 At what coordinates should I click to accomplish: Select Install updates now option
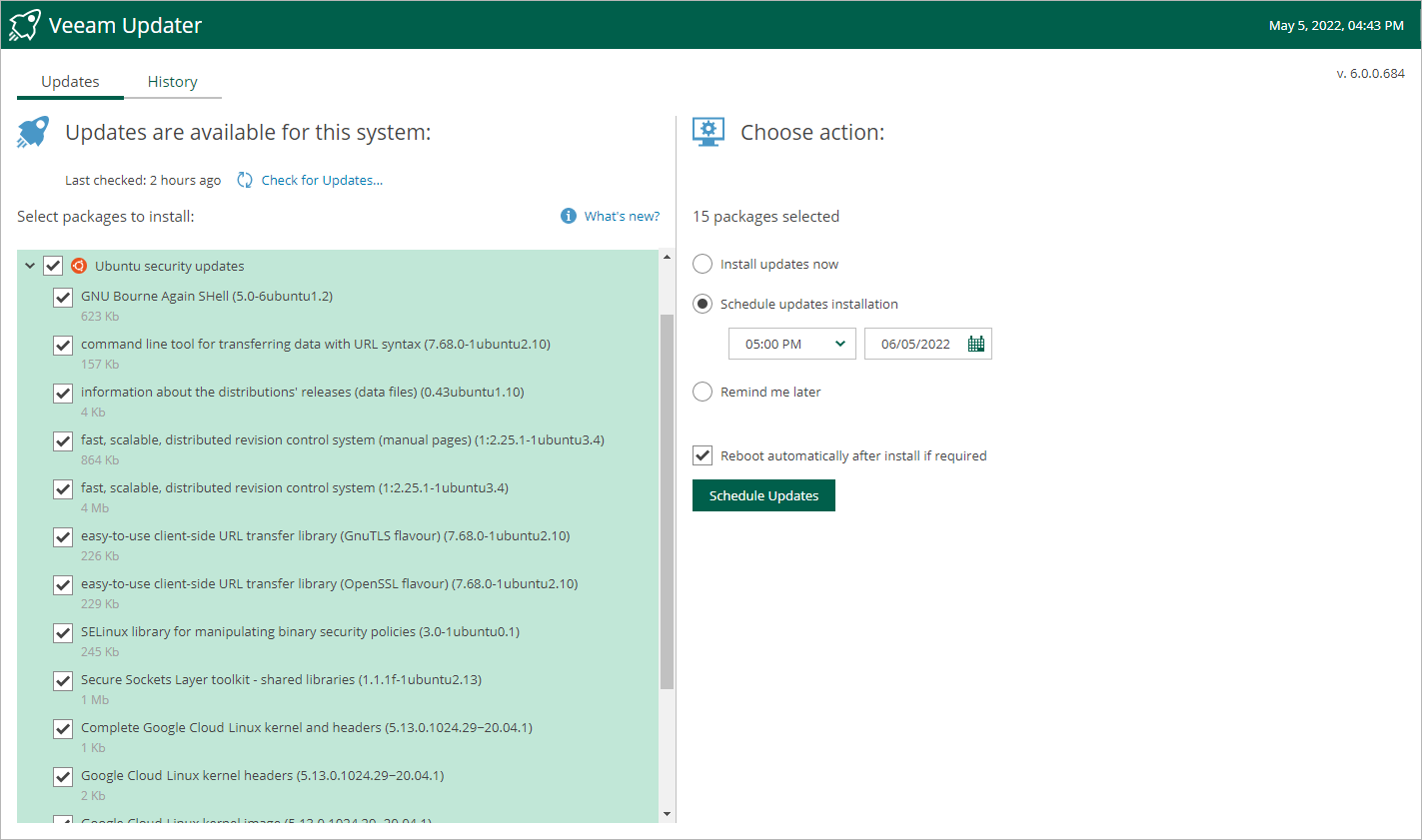pyautogui.click(x=703, y=264)
